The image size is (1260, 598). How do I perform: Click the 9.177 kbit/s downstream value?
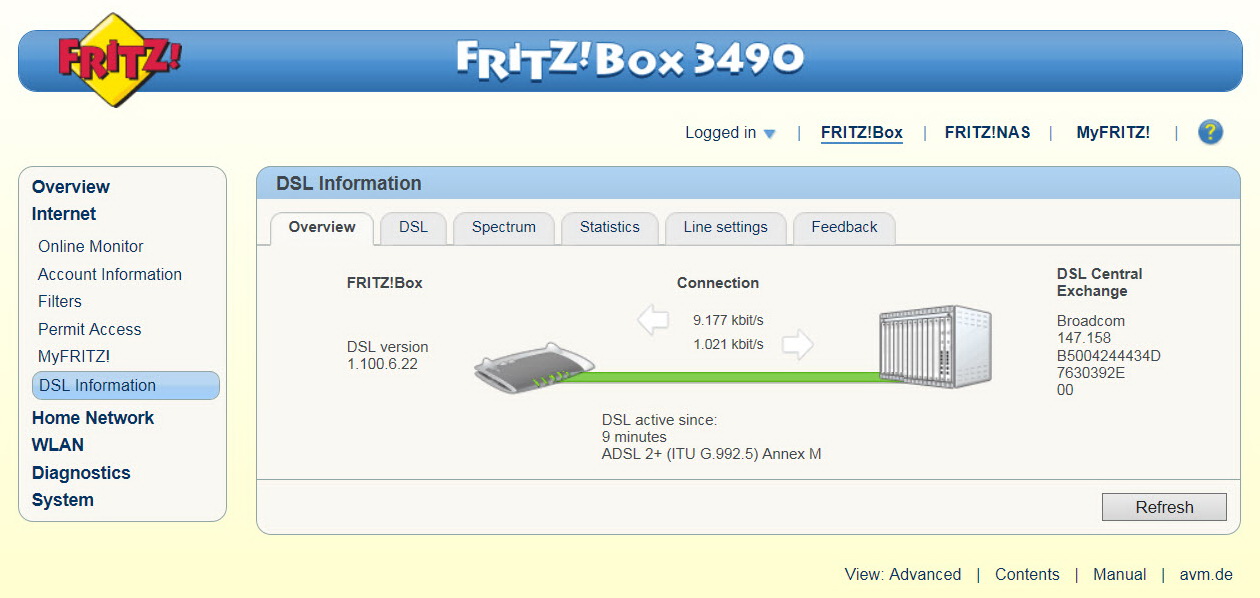click(728, 321)
